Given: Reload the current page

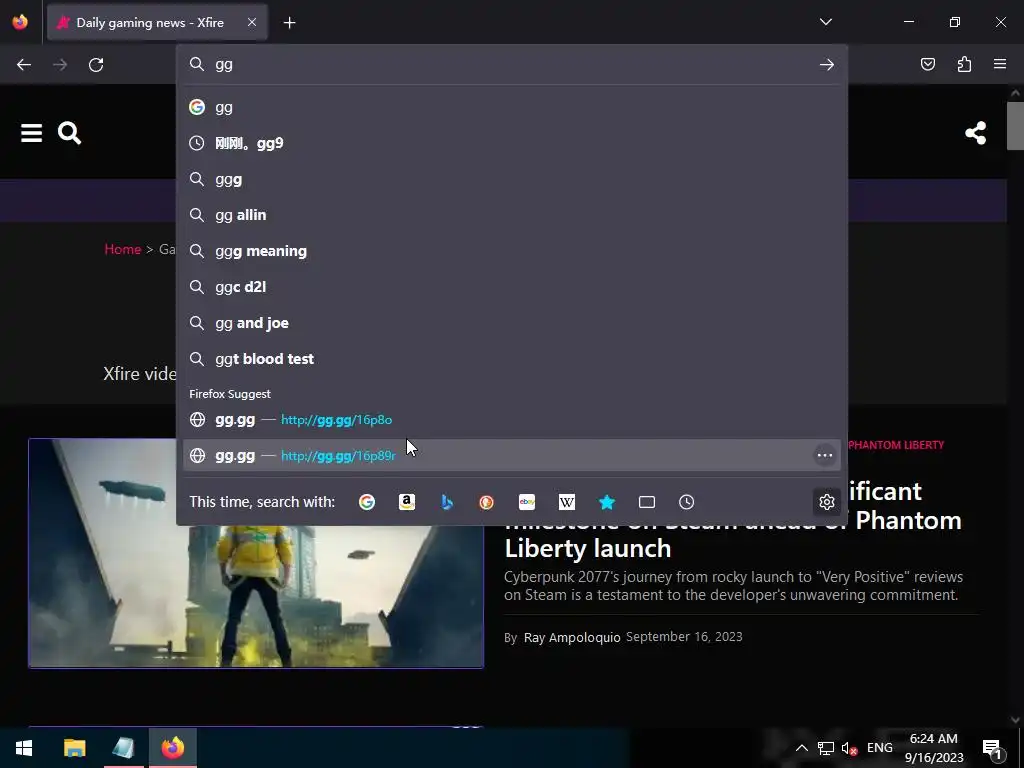Looking at the screenshot, I should pyautogui.click(x=96, y=65).
